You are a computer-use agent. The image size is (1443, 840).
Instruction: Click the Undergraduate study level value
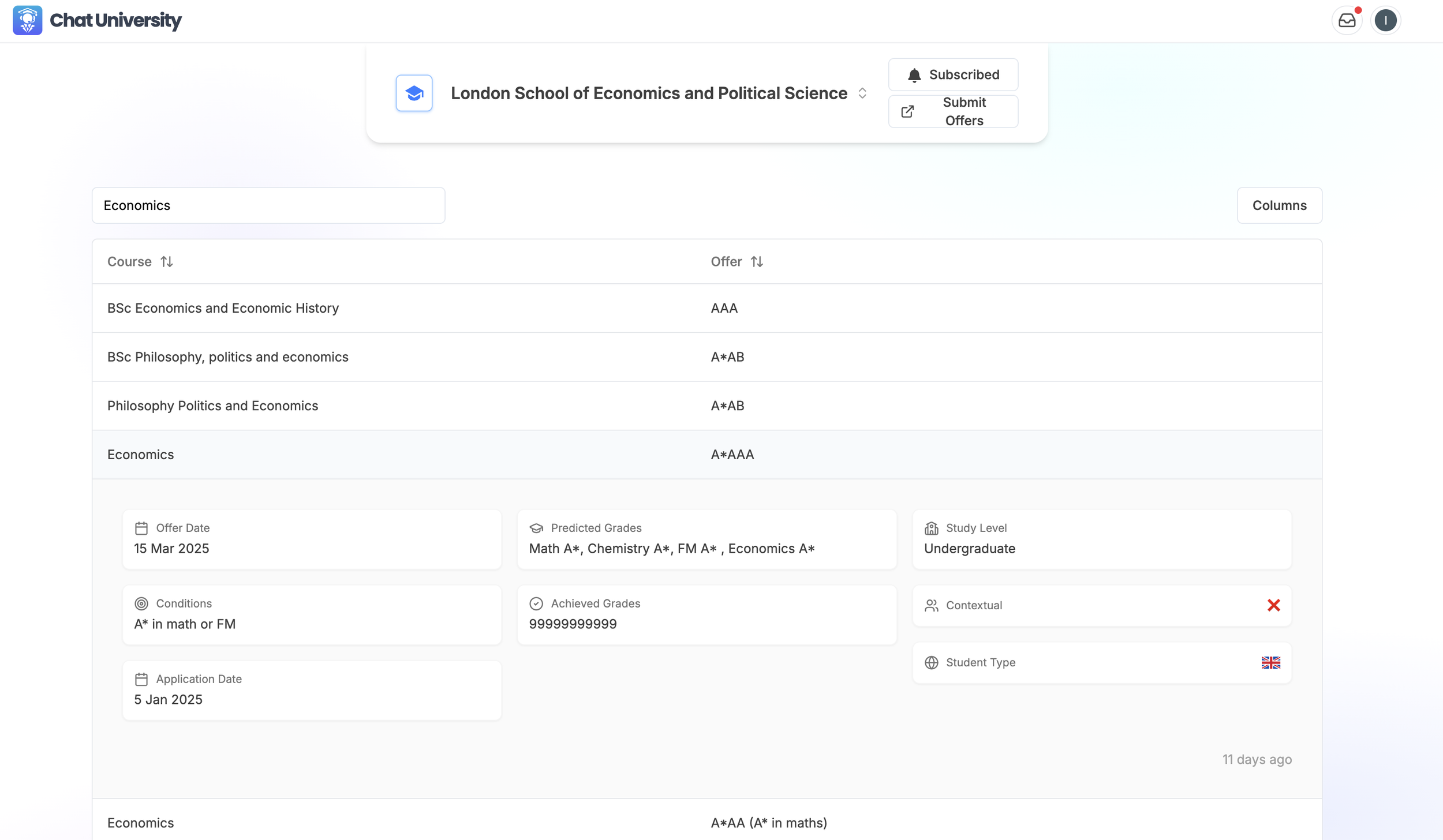(969, 548)
